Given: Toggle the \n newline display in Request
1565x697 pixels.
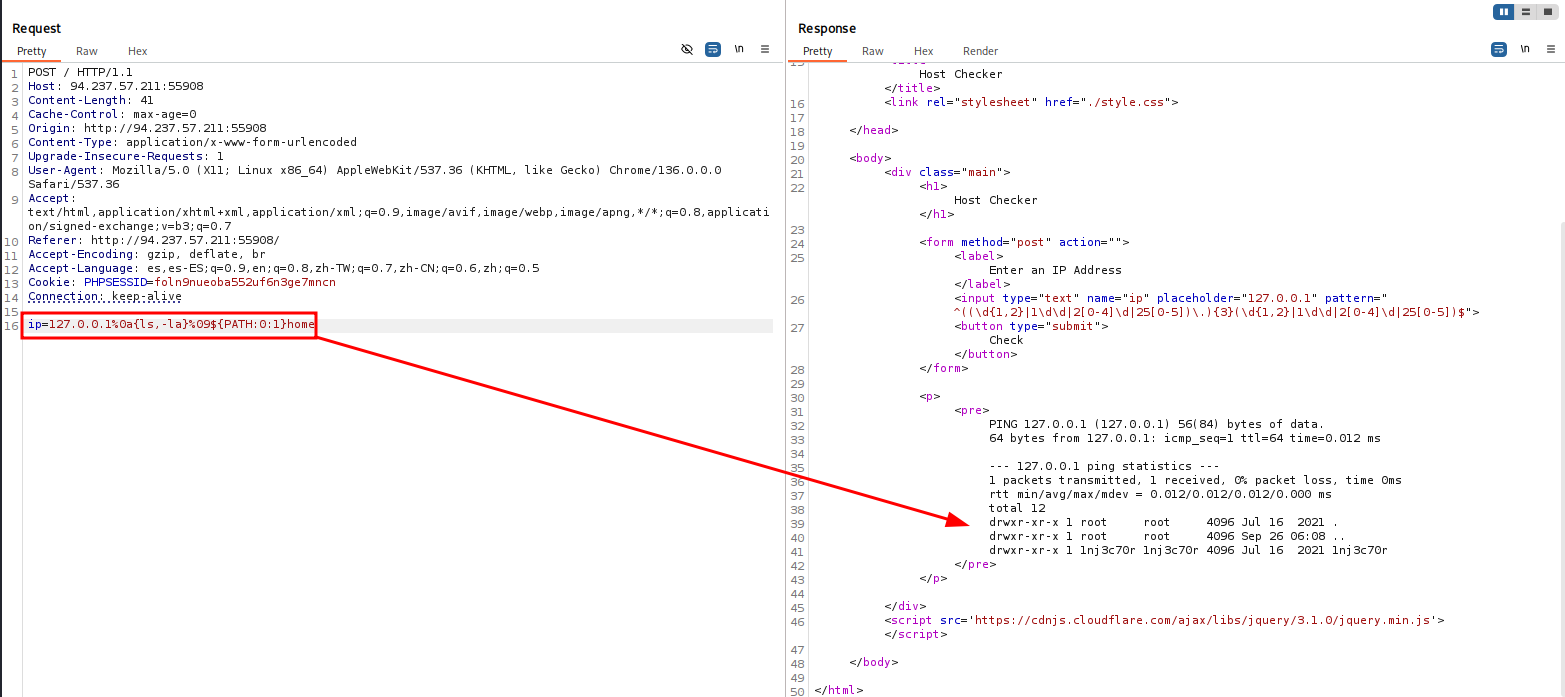Looking at the screenshot, I should point(739,48).
